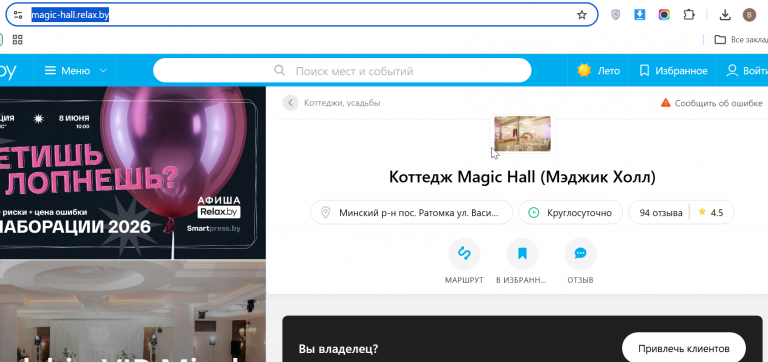Viewport: 768px width, 362px height.
Task: Click the search field Поиск мест и событий
Action: 342,71
